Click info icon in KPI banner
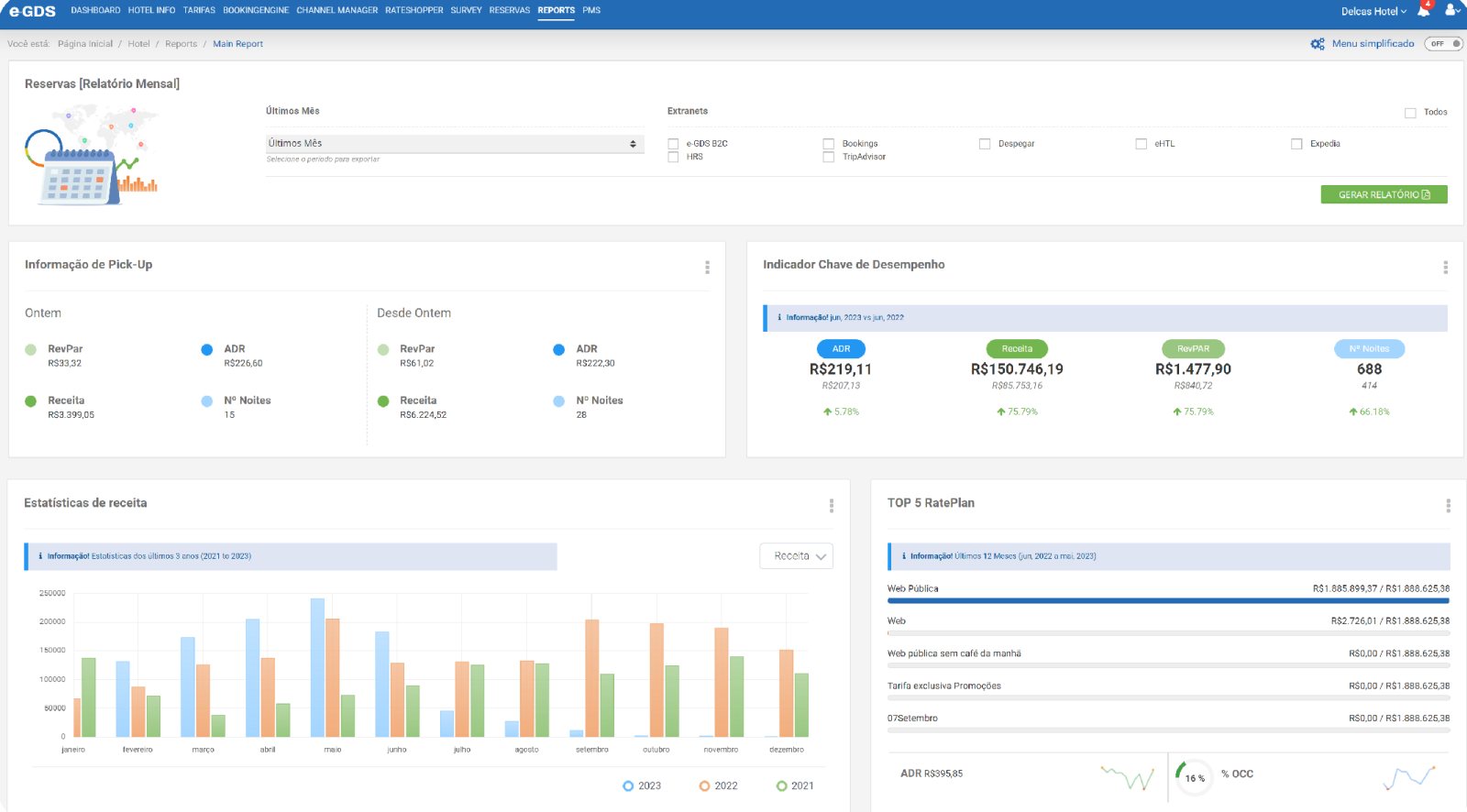The width and height of the screenshot is (1467, 812). coord(779,318)
